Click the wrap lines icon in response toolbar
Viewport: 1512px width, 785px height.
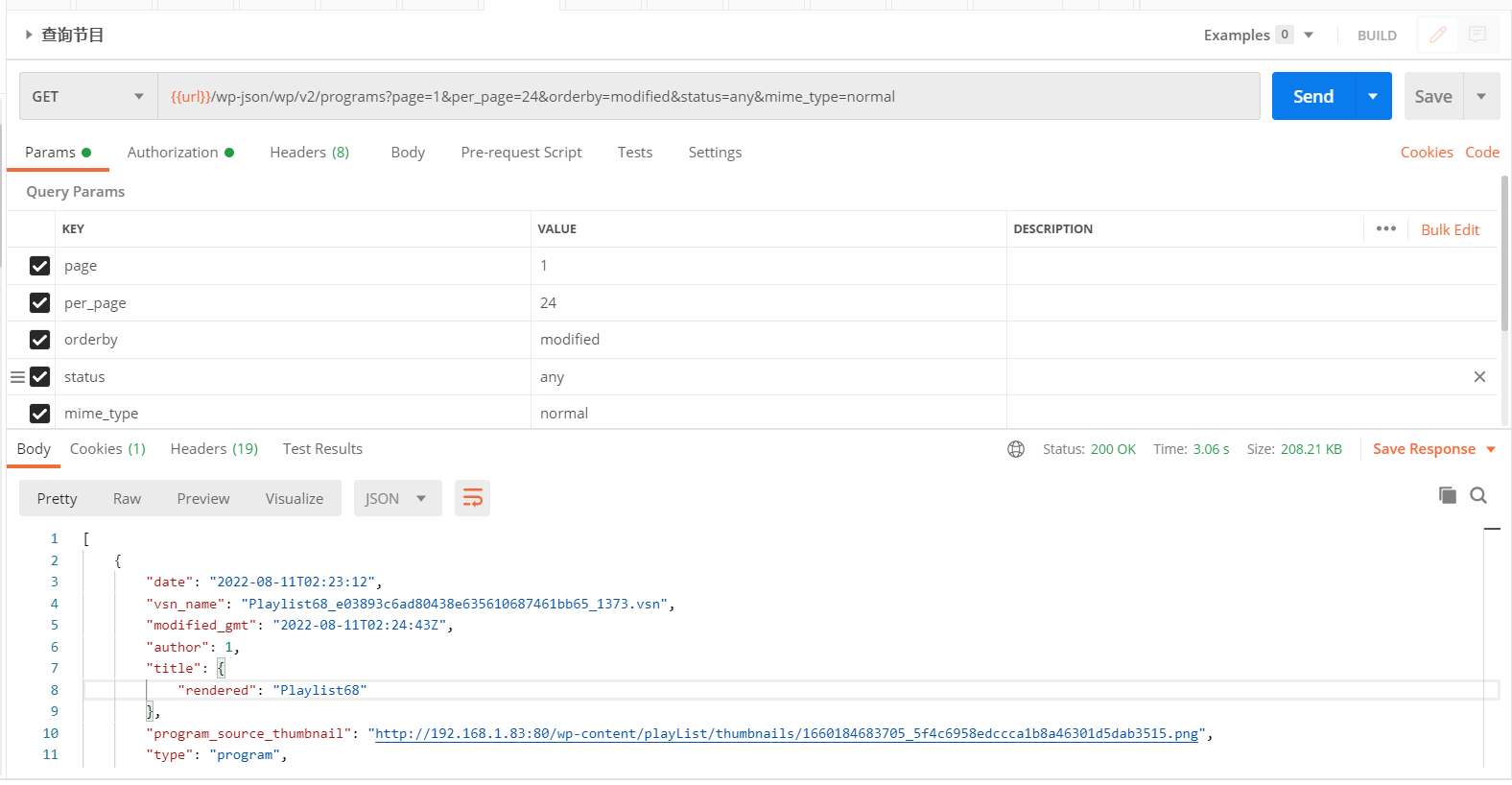[x=472, y=498]
